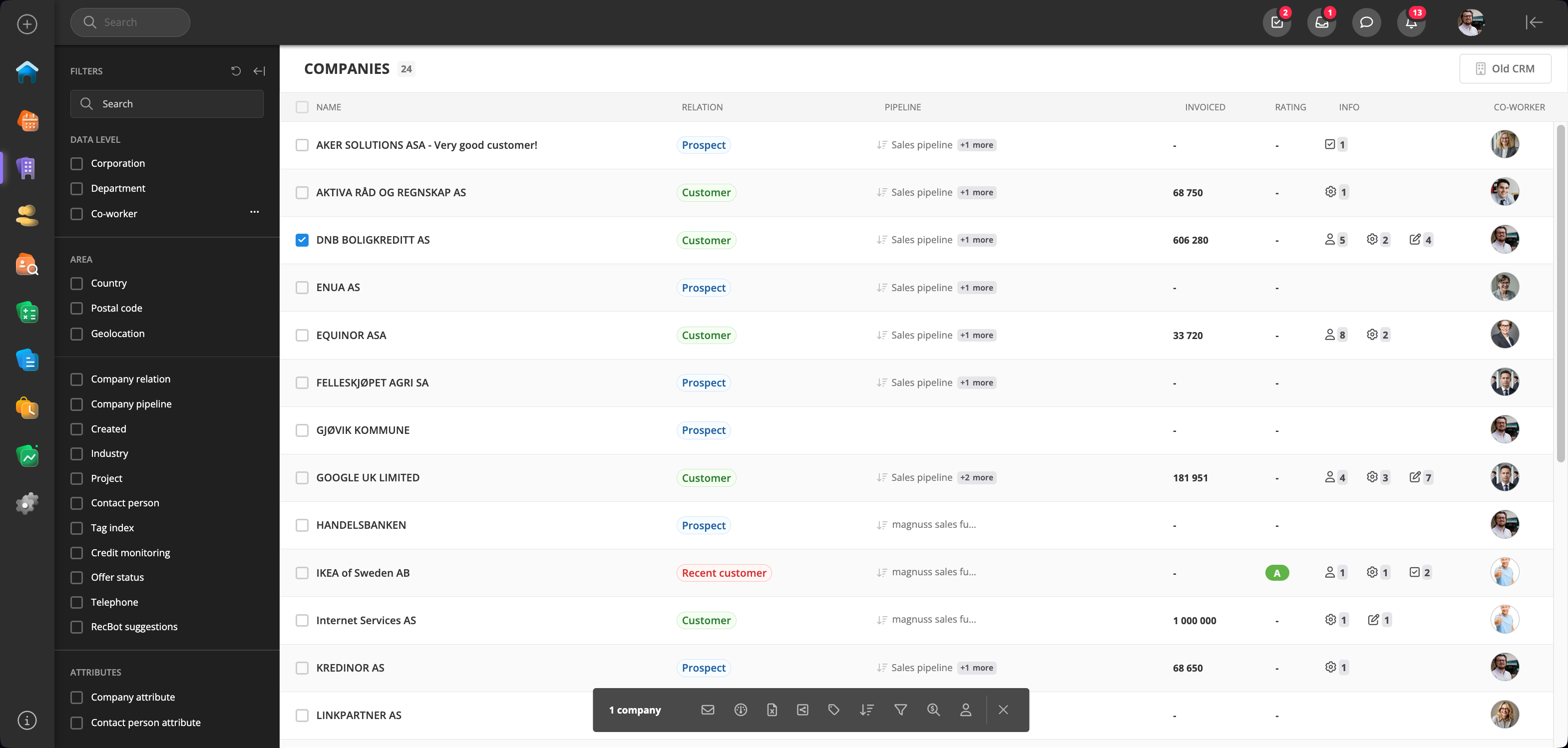Open the chat bubble icon in top bar
This screenshot has height=748, width=1568.
1366,22
